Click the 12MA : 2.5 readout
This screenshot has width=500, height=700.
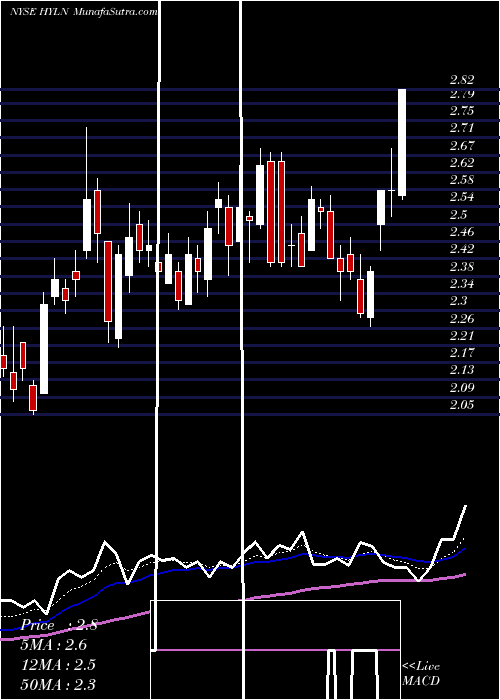point(58,665)
